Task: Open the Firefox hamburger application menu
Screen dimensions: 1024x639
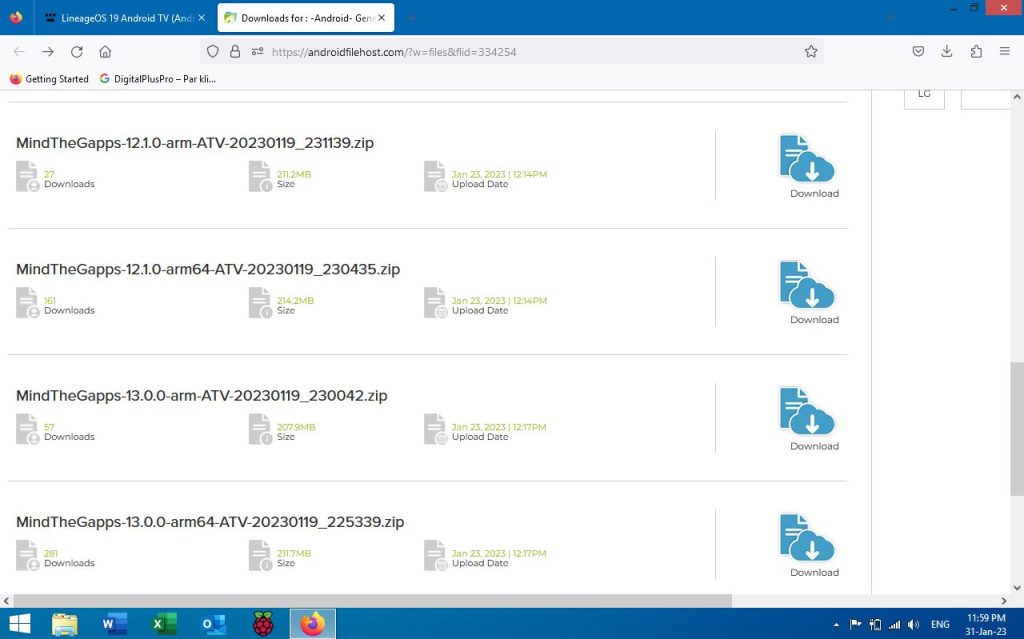Action: (x=1005, y=52)
